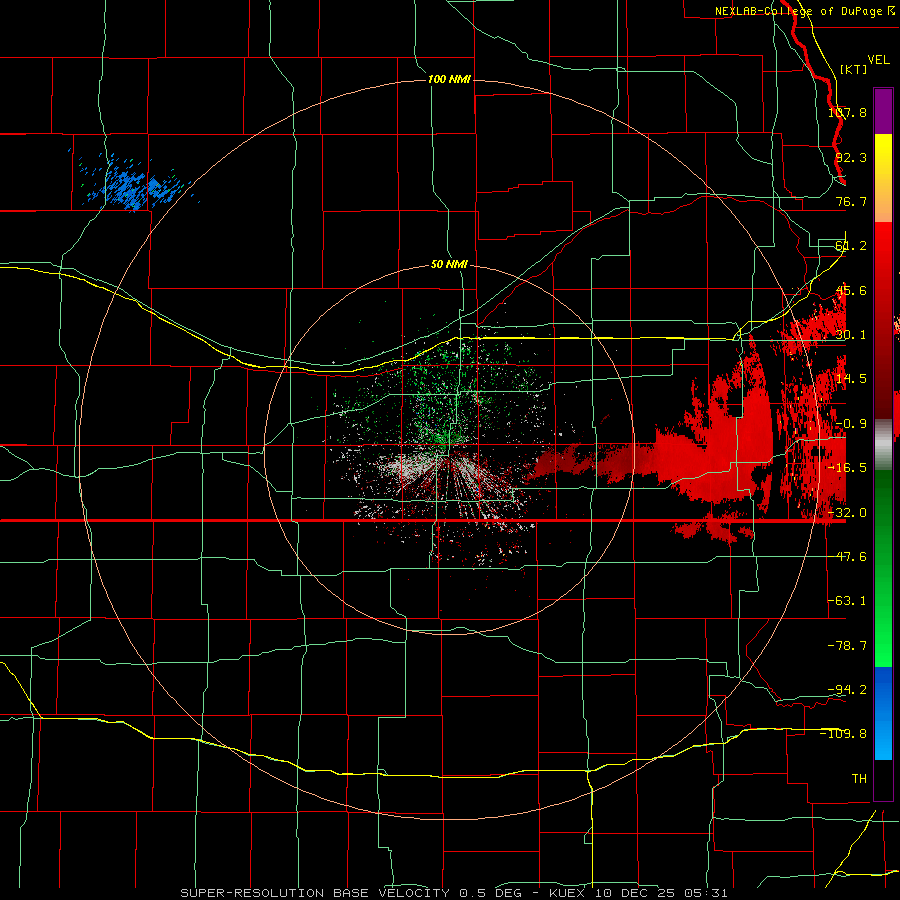Click the -63.1 velocity scale value
The image size is (900, 900).
(x=847, y=600)
